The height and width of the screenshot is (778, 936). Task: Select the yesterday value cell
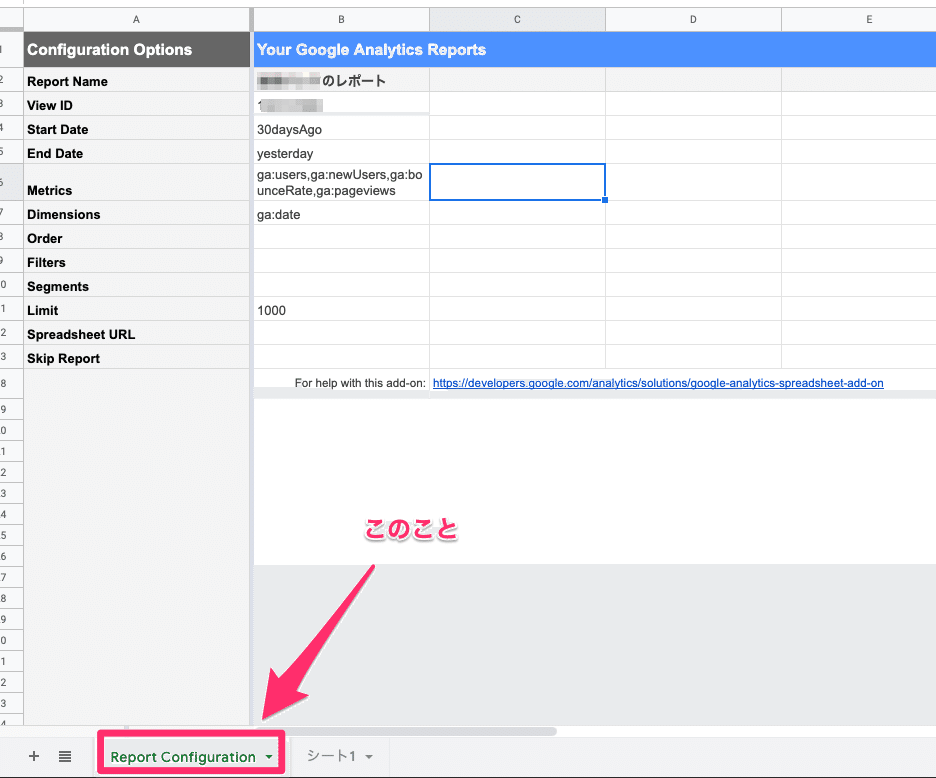coord(341,152)
